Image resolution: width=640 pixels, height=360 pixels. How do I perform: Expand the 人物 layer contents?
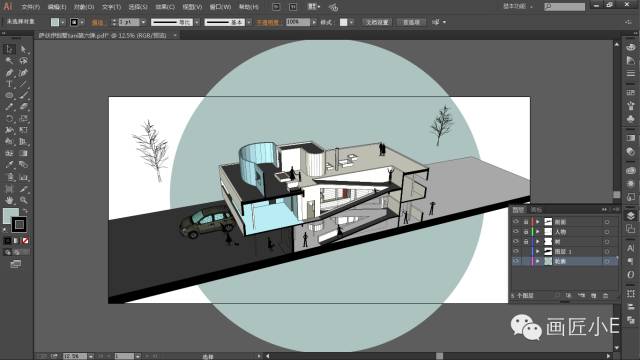[x=538, y=231]
